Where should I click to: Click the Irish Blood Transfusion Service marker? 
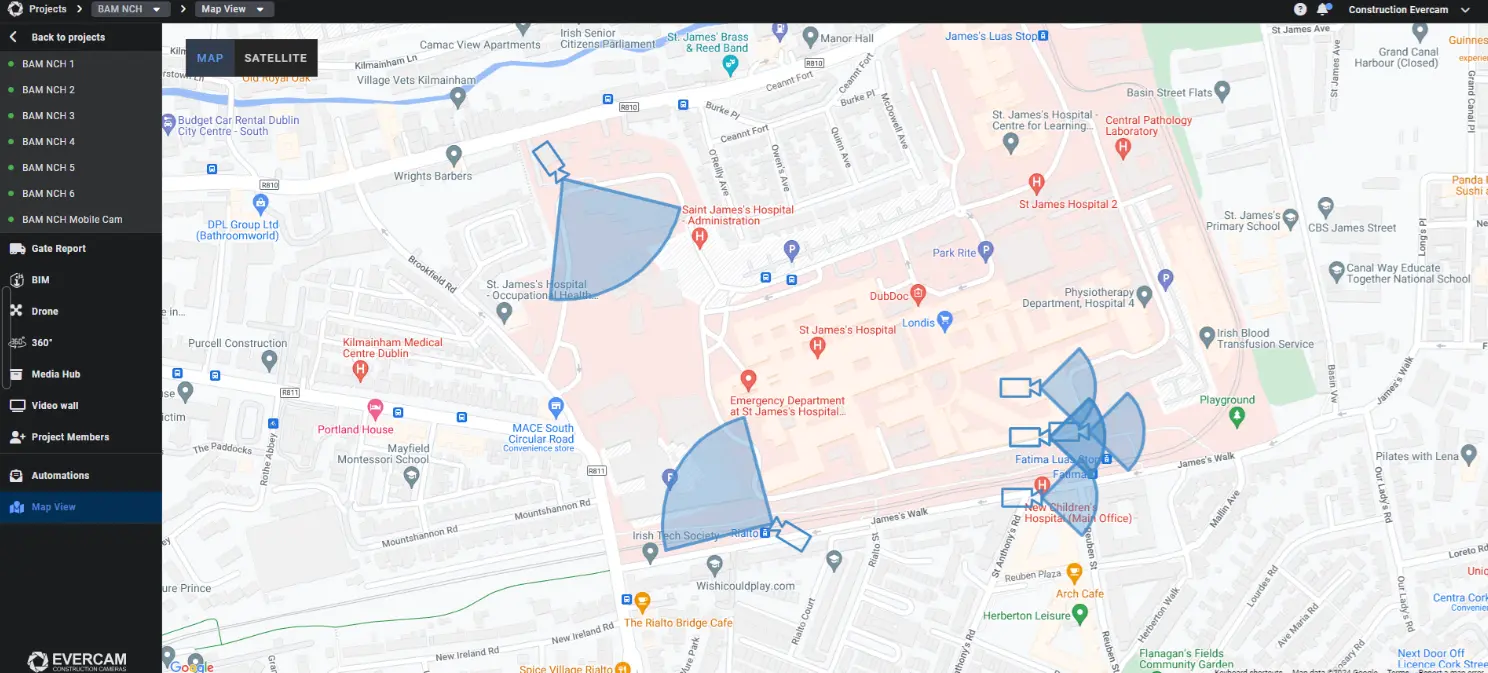click(1207, 336)
